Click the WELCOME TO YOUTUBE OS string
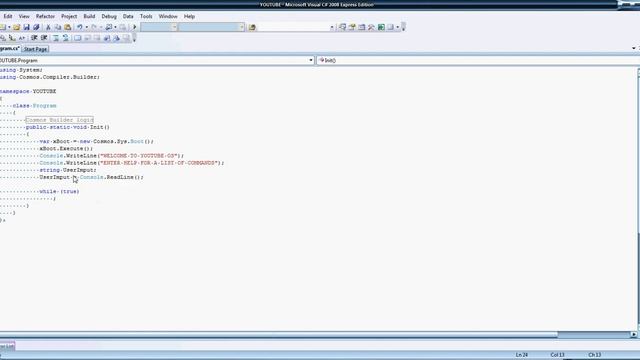640x360 pixels. click(139, 156)
